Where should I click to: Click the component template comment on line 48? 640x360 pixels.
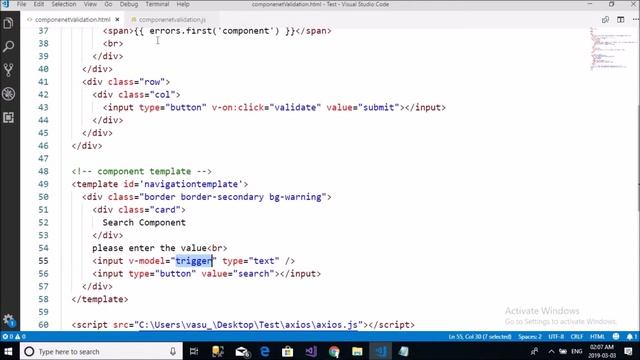142,171
